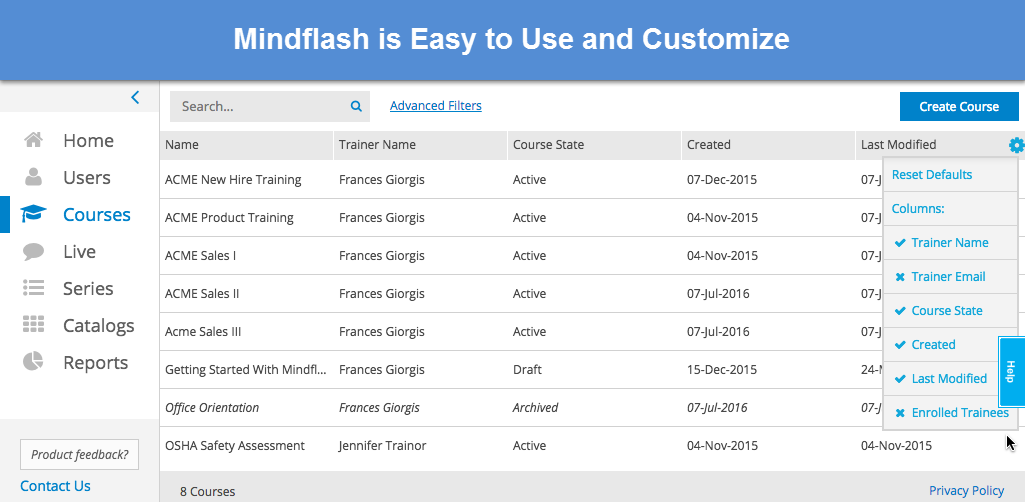The image size is (1025, 502).
Task: Toggle the Course State column
Action: click(946, 311)
